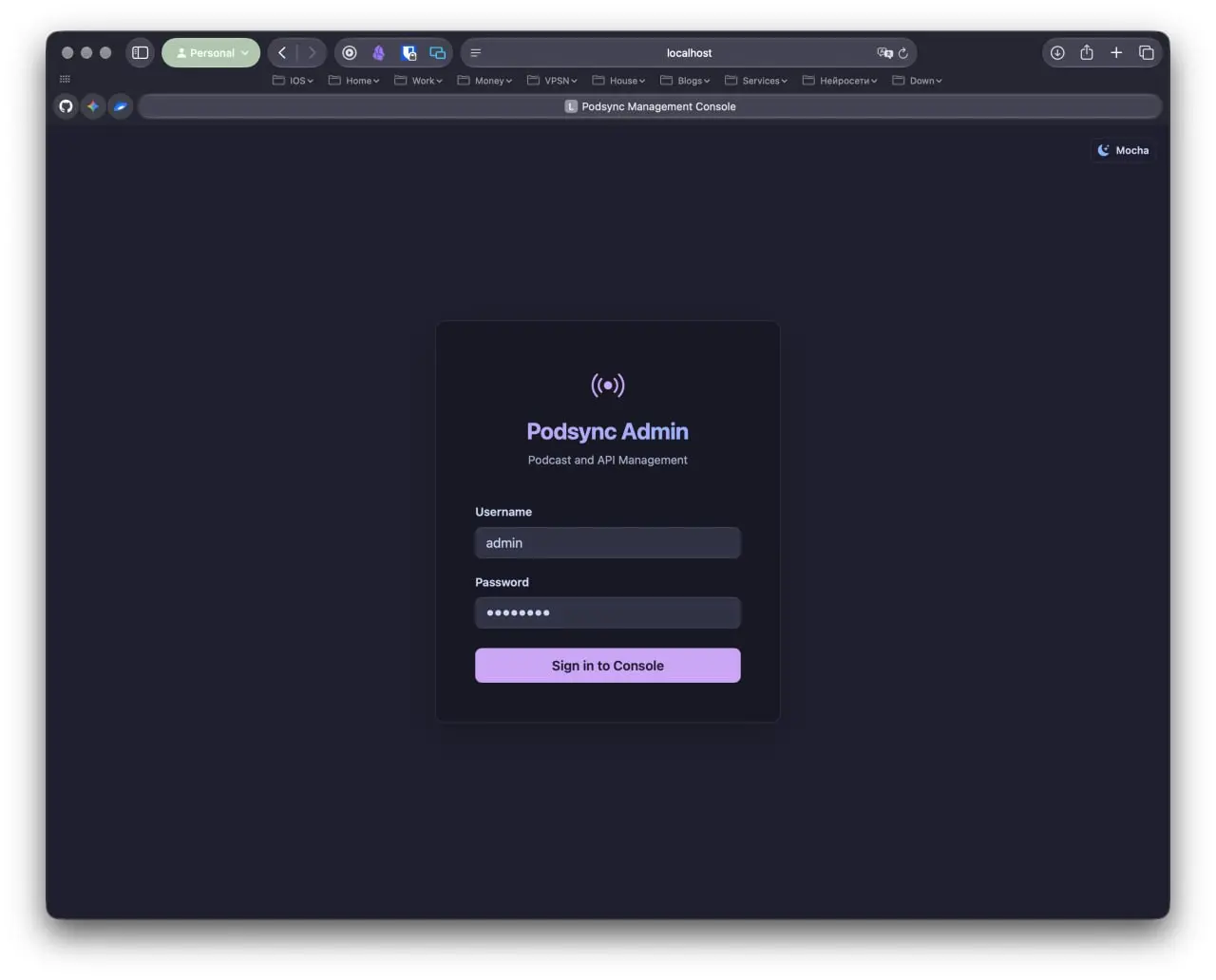Select the Podsync Management Console tab

(651, 106)
